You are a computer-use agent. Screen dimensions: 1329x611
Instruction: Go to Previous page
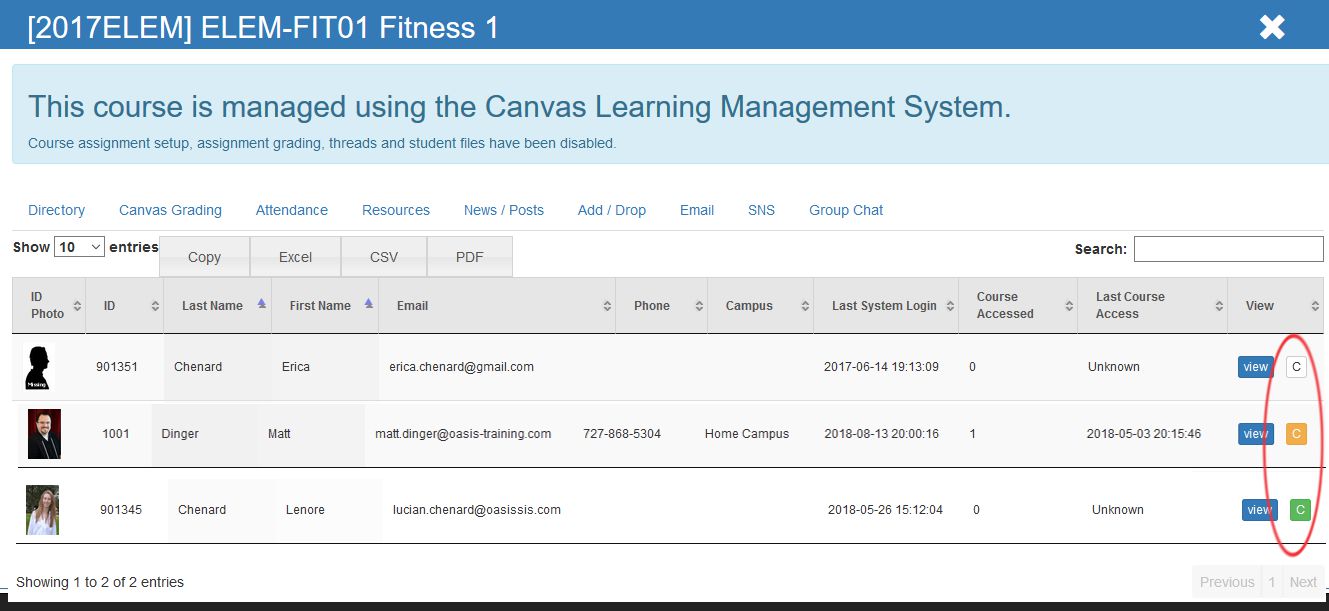1227,582
